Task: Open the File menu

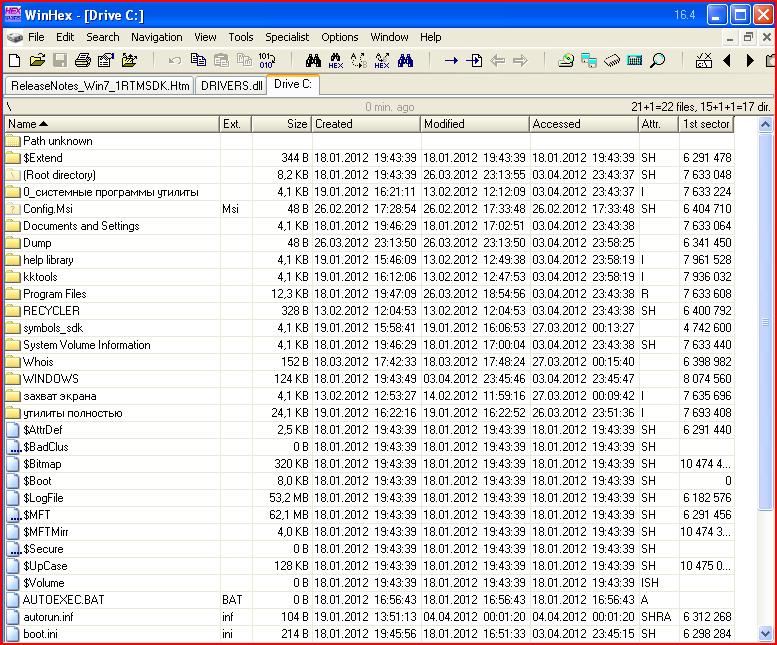Action: (36, 37)
